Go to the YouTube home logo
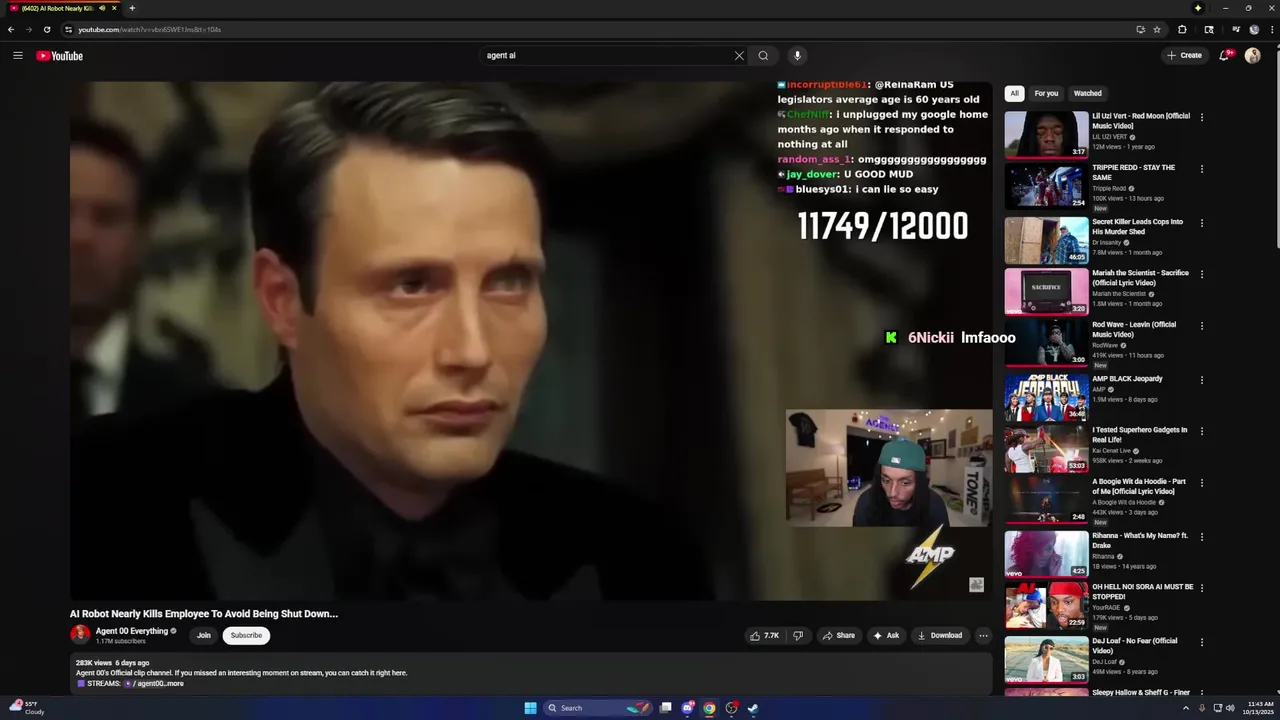This screenshot has width=1280, height=720. coord(60,56)
